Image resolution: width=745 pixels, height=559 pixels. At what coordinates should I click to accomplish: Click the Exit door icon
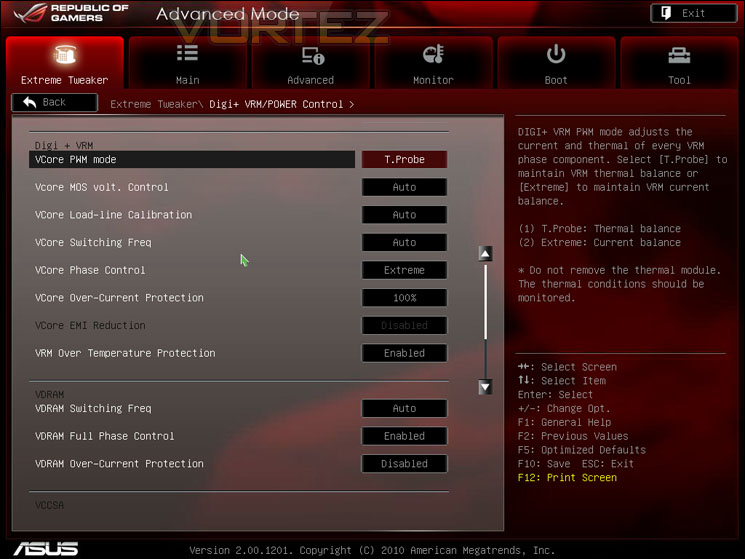pos(666,13)
